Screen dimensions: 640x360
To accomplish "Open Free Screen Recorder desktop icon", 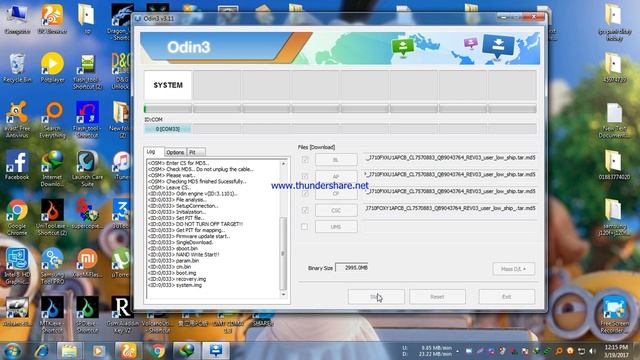I will [614, 315].
